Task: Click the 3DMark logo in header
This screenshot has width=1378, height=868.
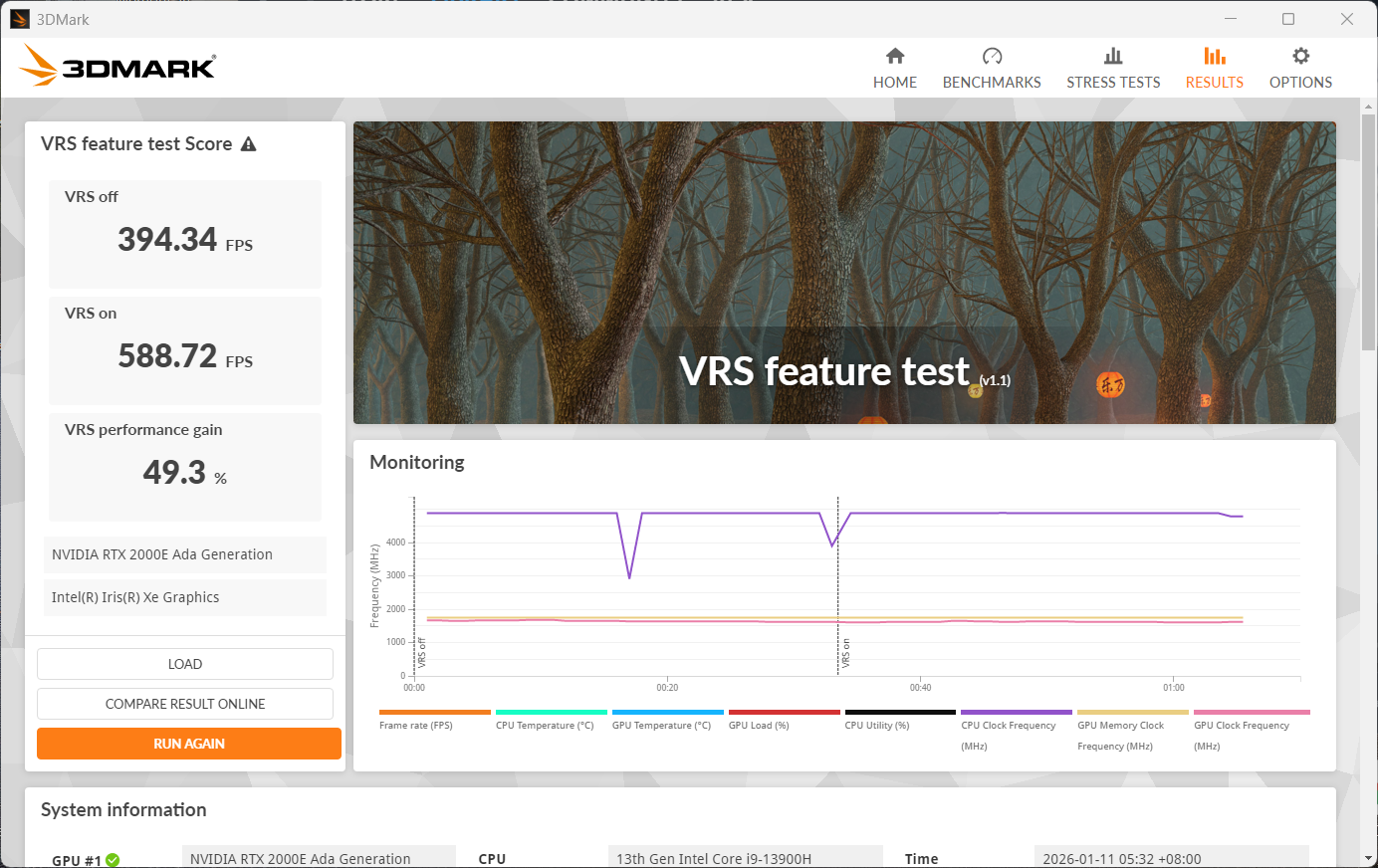Action: click(117, 66)
